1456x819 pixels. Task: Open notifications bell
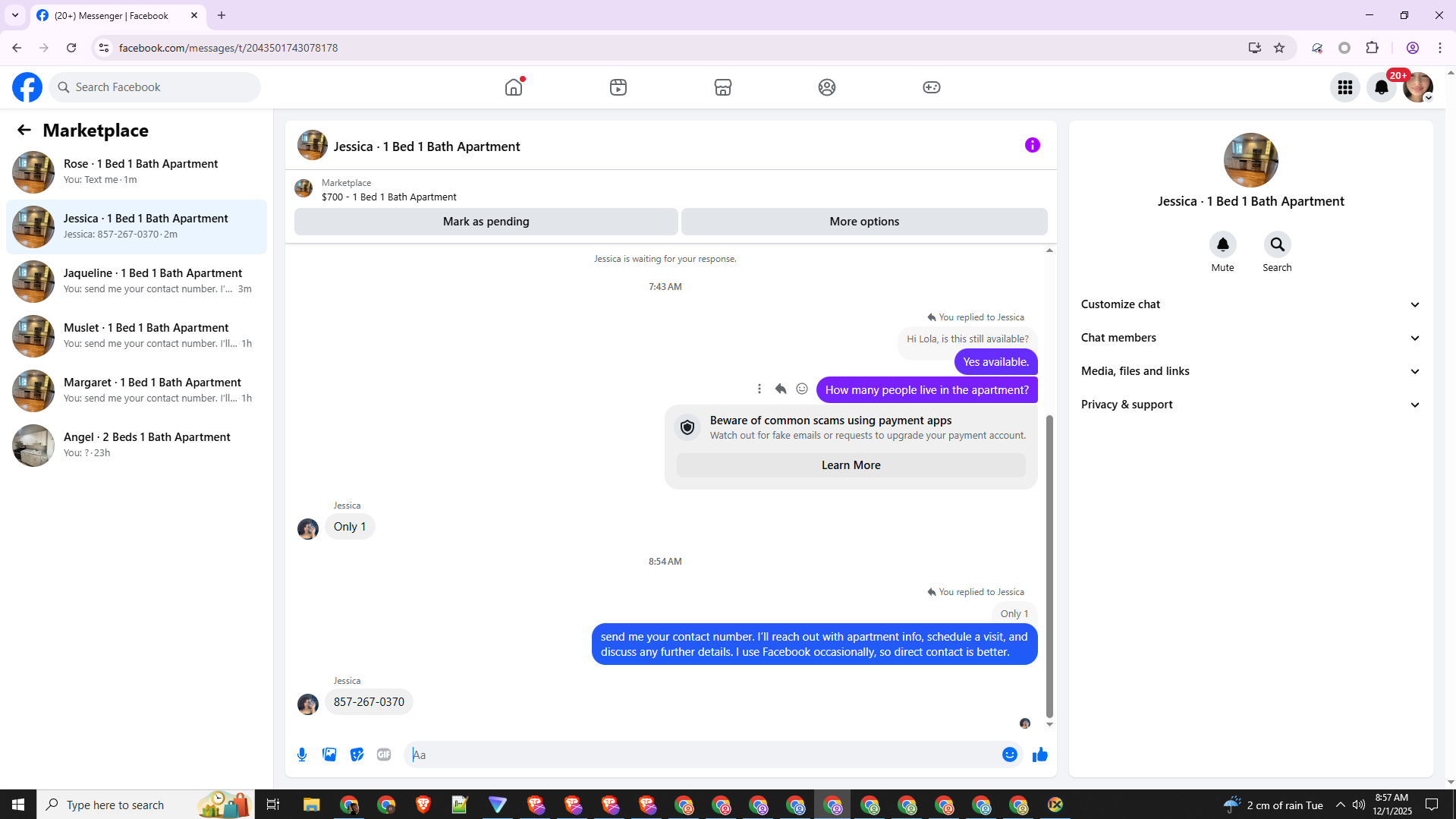1382,87
